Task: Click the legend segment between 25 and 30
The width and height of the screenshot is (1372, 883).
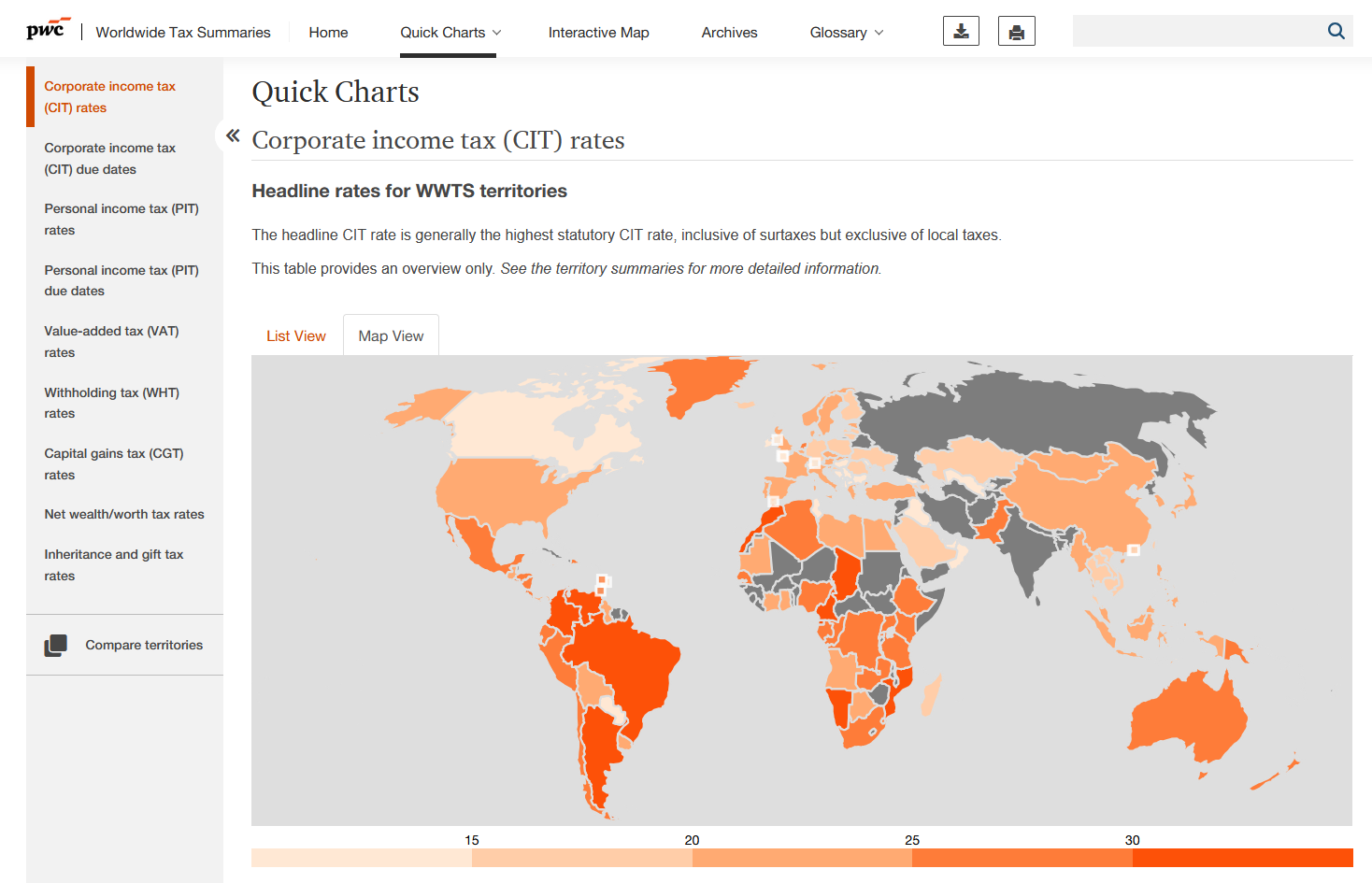Action: point(1022,858)
